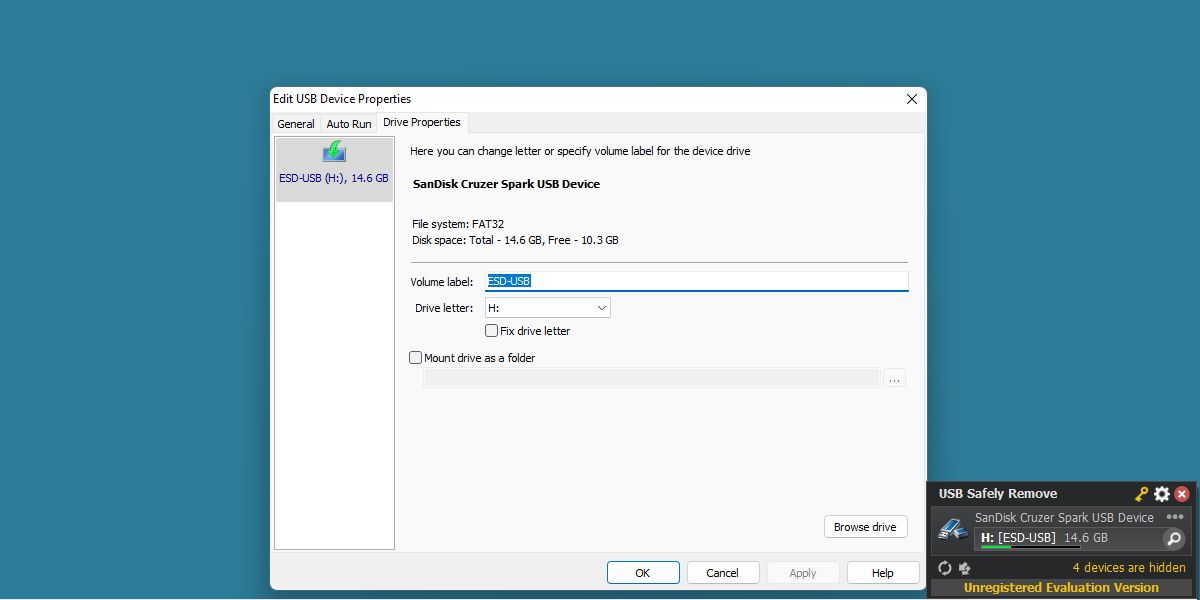Click the Cancel button
The height and width of the screenshot is (600, 1200).
722,573
